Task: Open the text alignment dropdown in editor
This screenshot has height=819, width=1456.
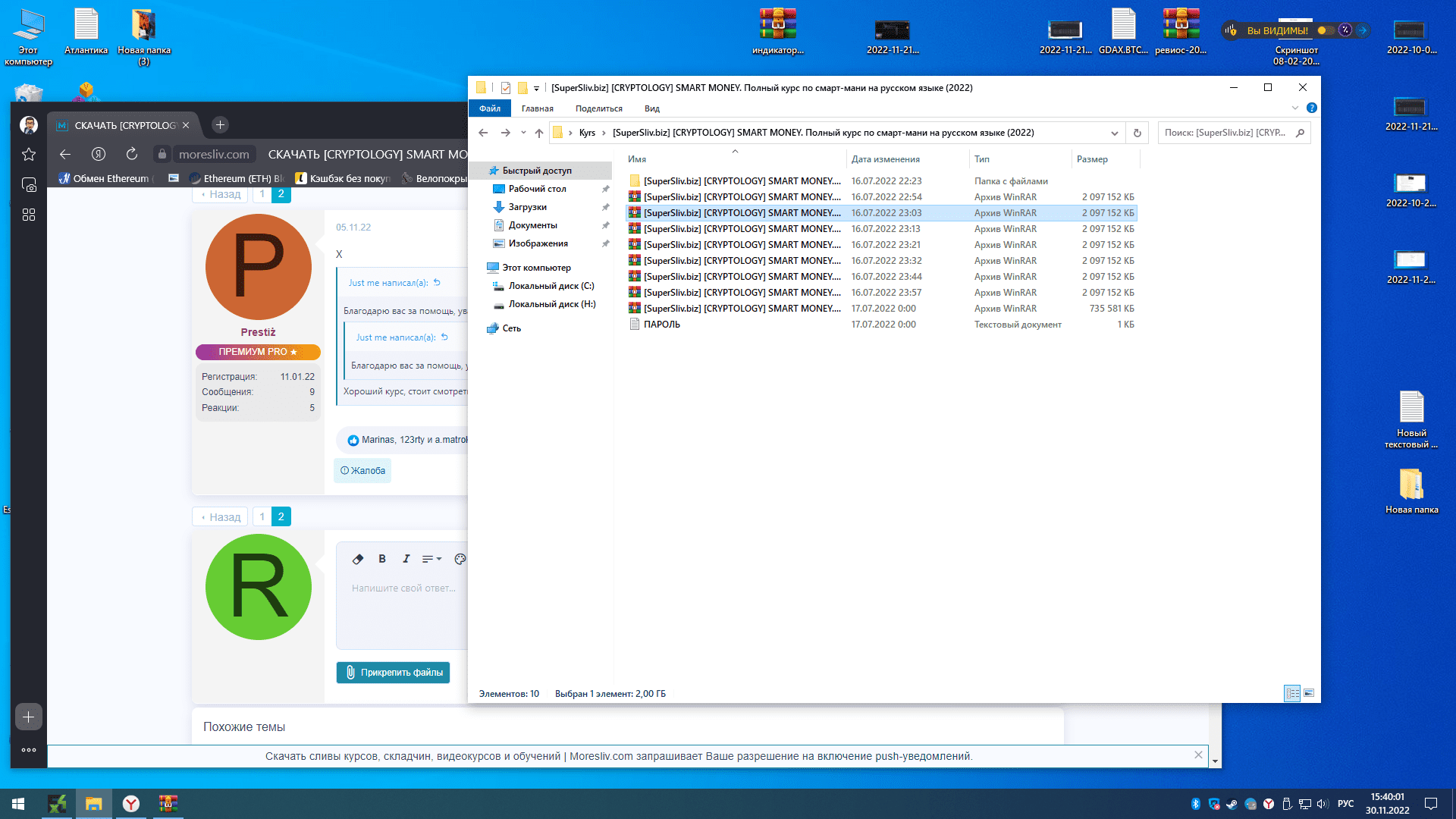Action: pyautogui.click(x=431, y=559)
